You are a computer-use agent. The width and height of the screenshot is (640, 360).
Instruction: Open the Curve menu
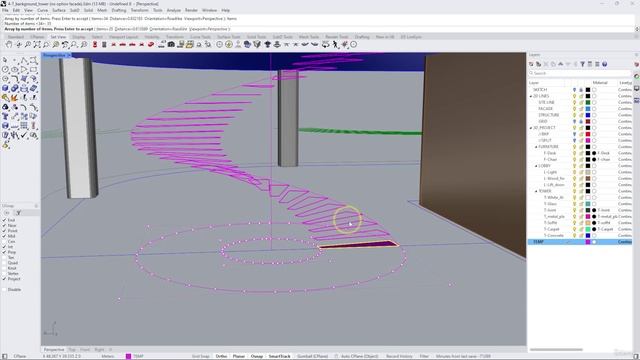click(x=42, y=10)
